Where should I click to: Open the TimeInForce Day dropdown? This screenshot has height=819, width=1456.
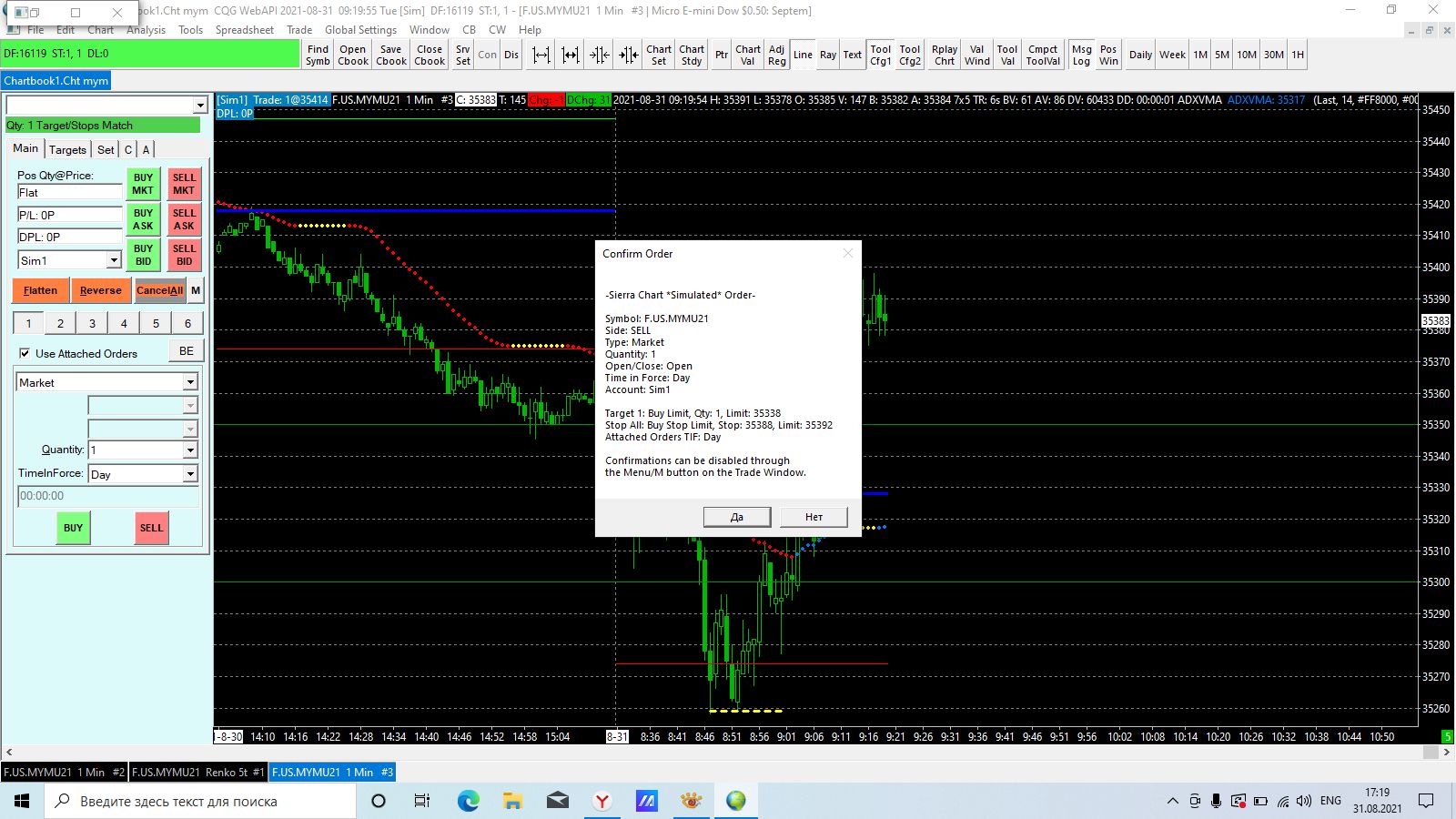(190, 474)
